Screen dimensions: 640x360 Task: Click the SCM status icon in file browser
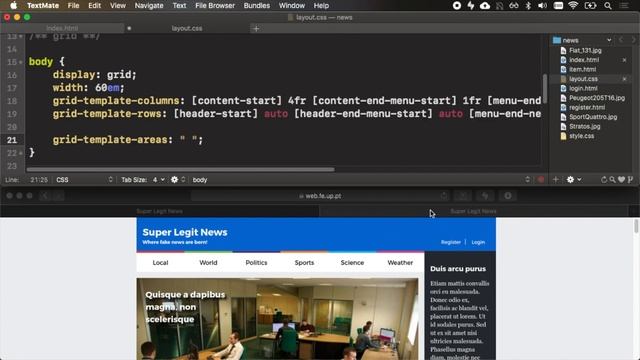(x=630, y=180)
